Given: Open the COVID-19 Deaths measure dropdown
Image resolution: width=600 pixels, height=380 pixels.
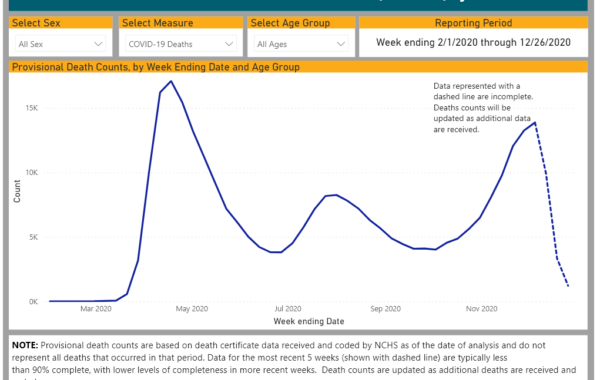Looking at the screenshot, I should tap(181, 44).
